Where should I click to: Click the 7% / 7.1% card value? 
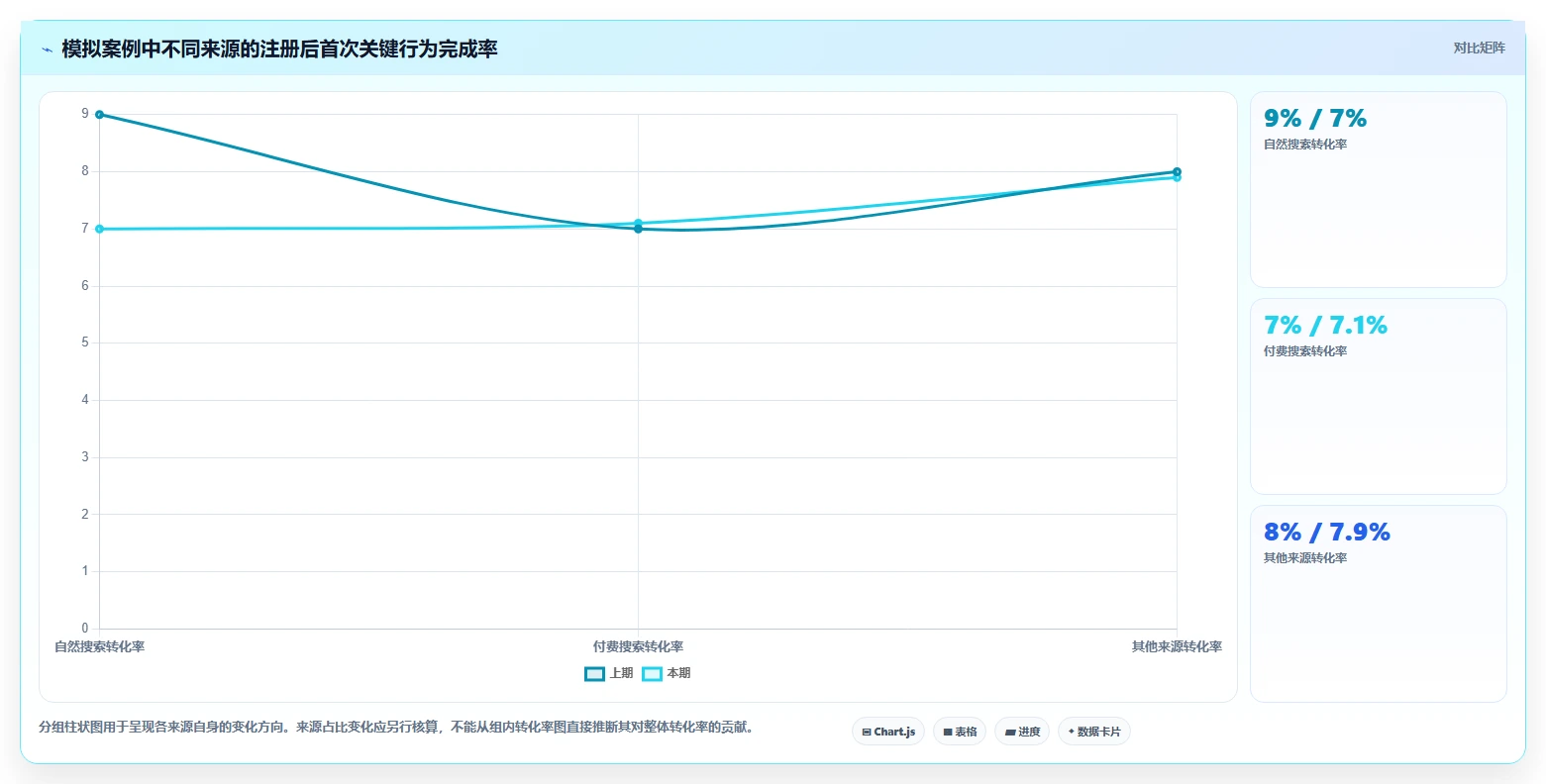tap(1325, 326)
